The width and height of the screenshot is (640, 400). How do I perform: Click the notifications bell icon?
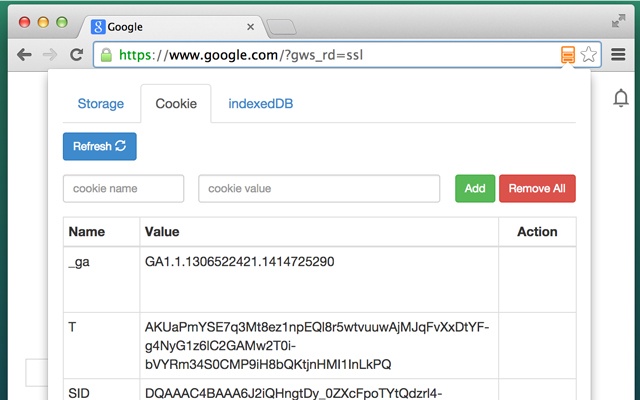tap(621, 98)
